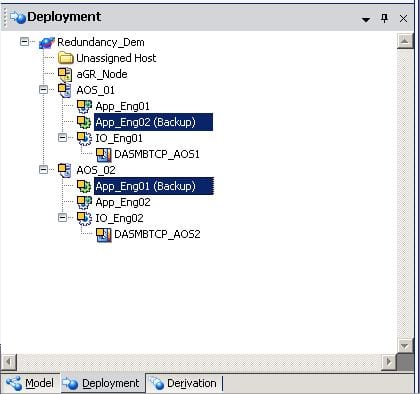Screen dimensions: 420x394
Task: Click the aGR_Node platform icon
Action: (65, 74)
